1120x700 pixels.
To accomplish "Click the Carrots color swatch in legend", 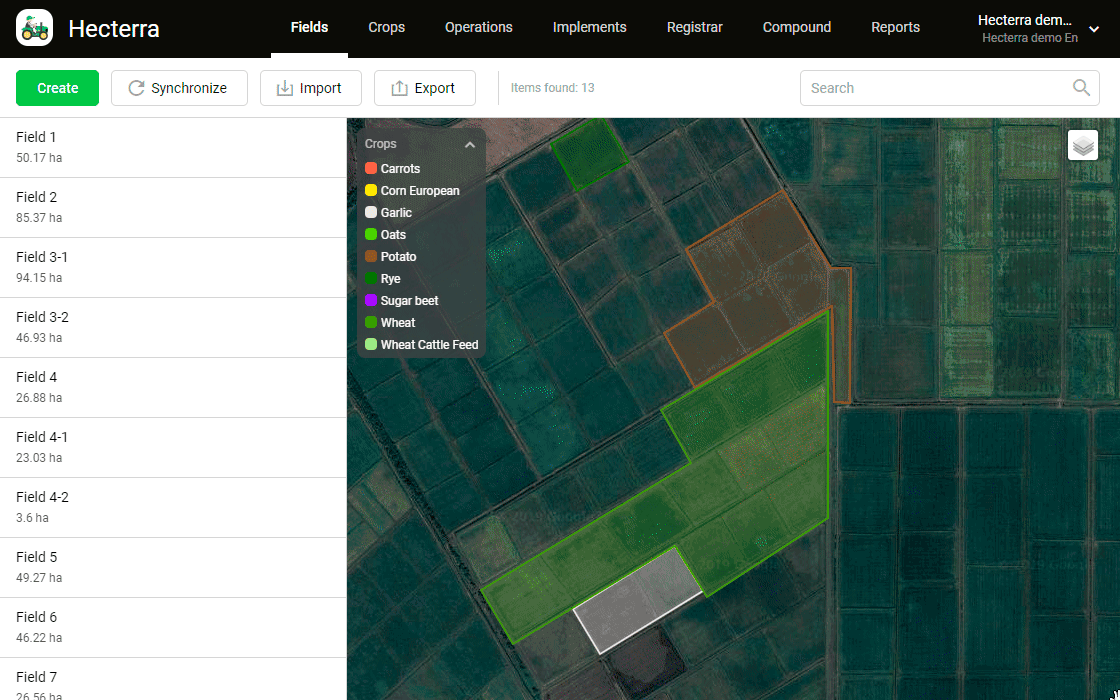I will pos(371,169).
